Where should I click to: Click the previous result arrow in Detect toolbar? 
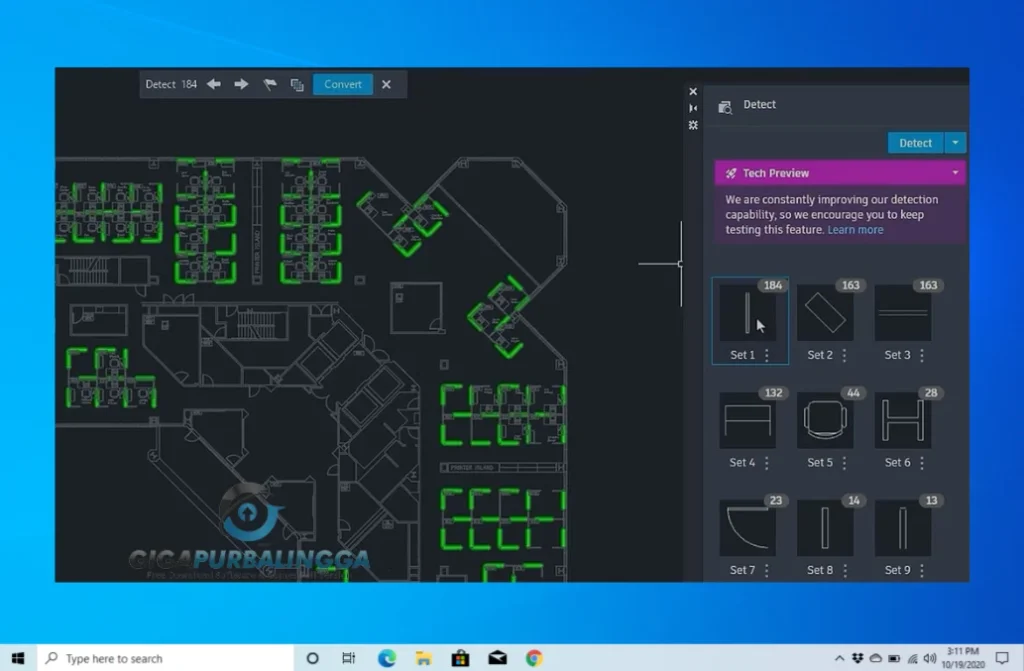coord(214,84)
